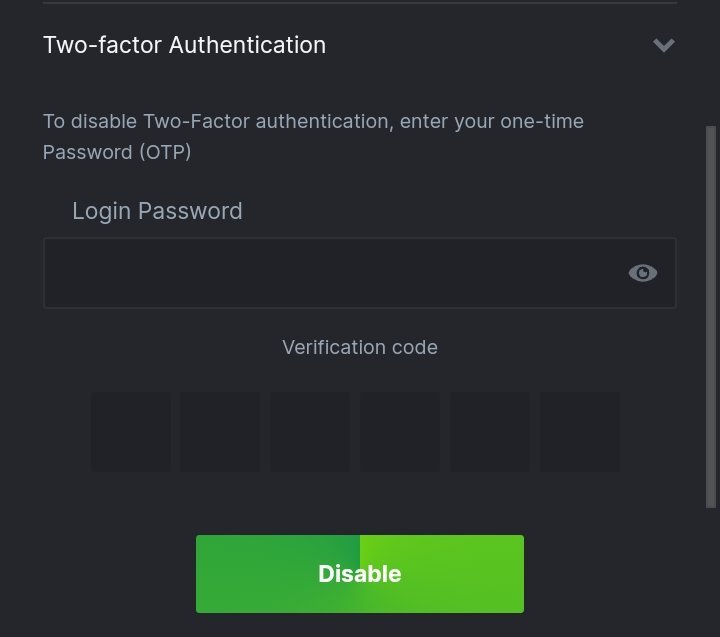Click the 'Password (OTP)' text line
Viewport: 720px width, 637px height.
(117, 152)
